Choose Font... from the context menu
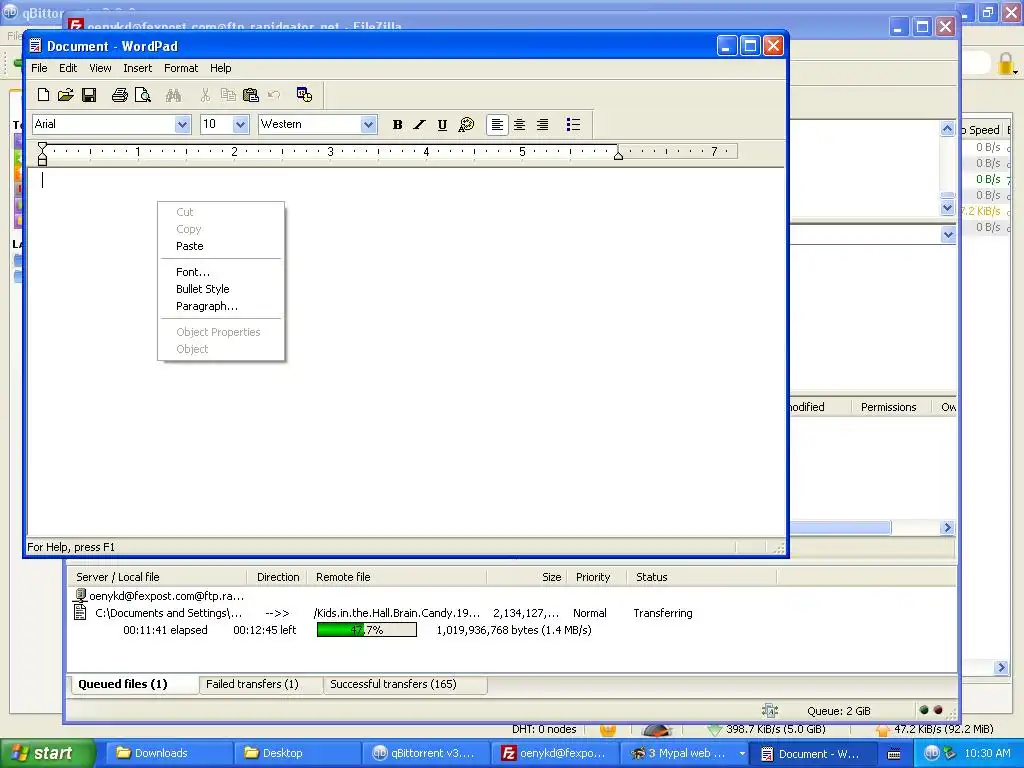 (x=221, y=272)
